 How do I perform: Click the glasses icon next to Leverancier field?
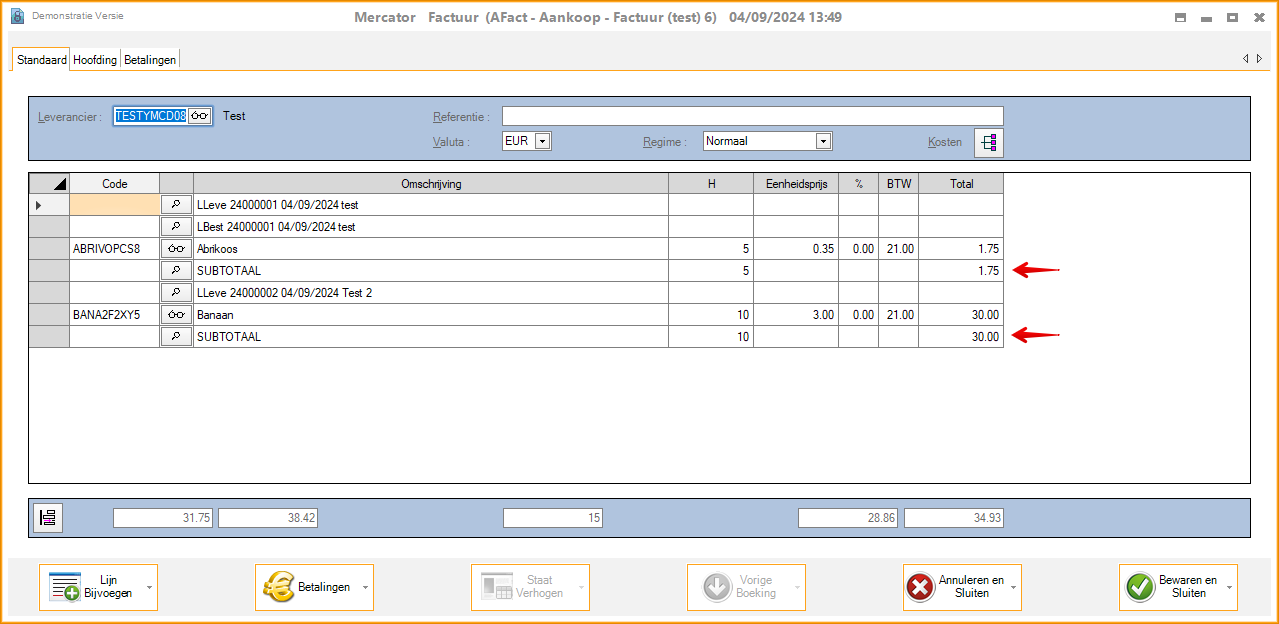200,116
